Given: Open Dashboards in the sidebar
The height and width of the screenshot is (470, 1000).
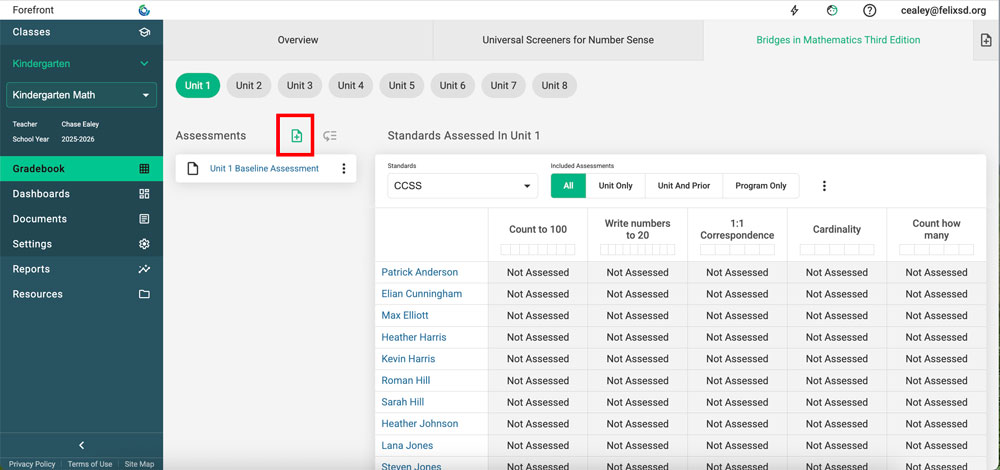Looking at the screenshot, I should pyautogui.click(x=41, y=194).
